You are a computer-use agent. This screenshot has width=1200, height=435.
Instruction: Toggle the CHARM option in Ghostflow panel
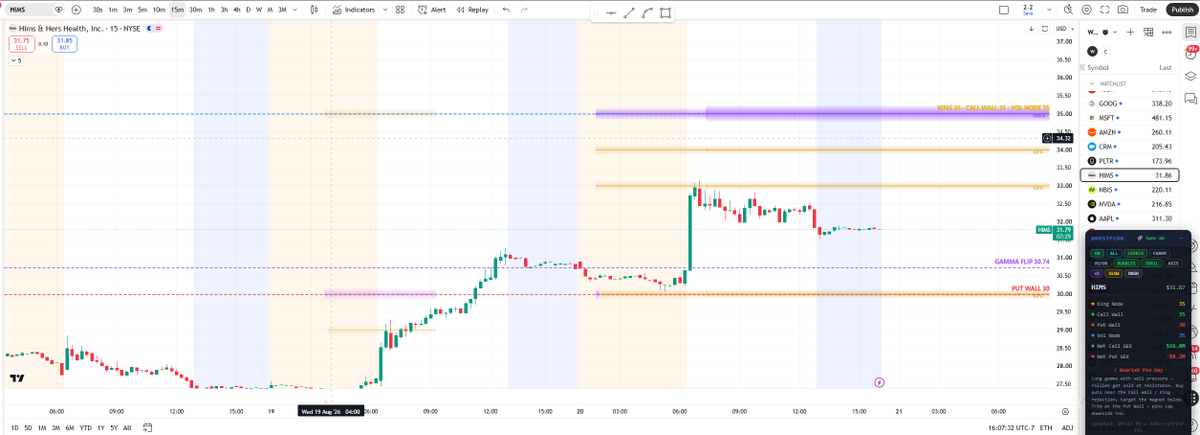(1159, 253)
